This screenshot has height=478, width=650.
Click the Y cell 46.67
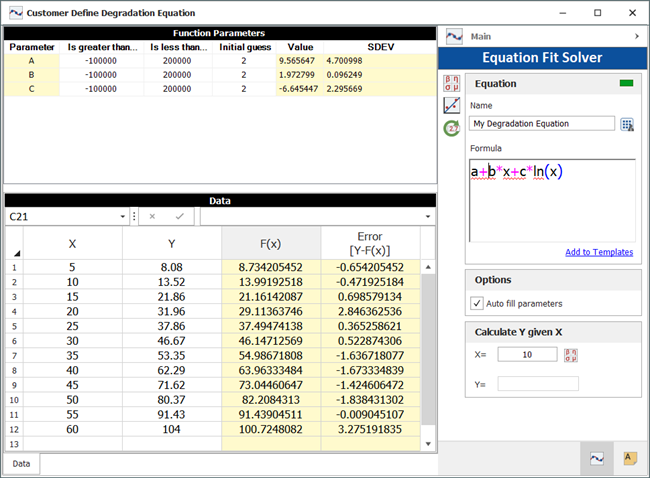[x=172, y=341]
